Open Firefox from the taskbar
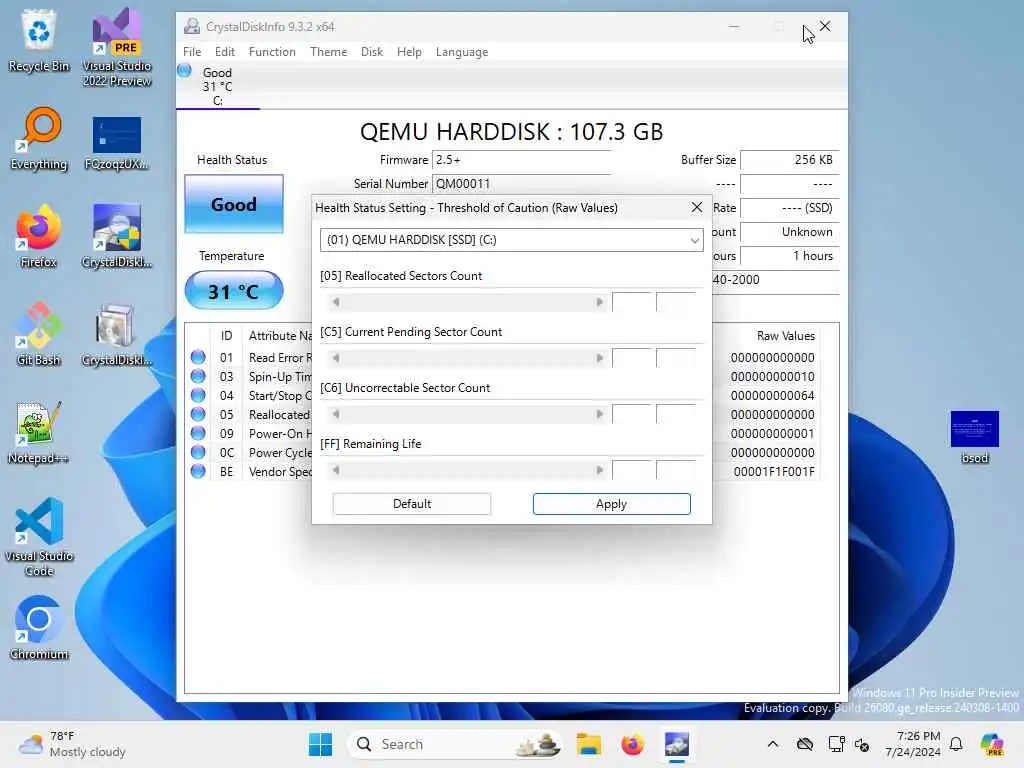 [632, 744]
